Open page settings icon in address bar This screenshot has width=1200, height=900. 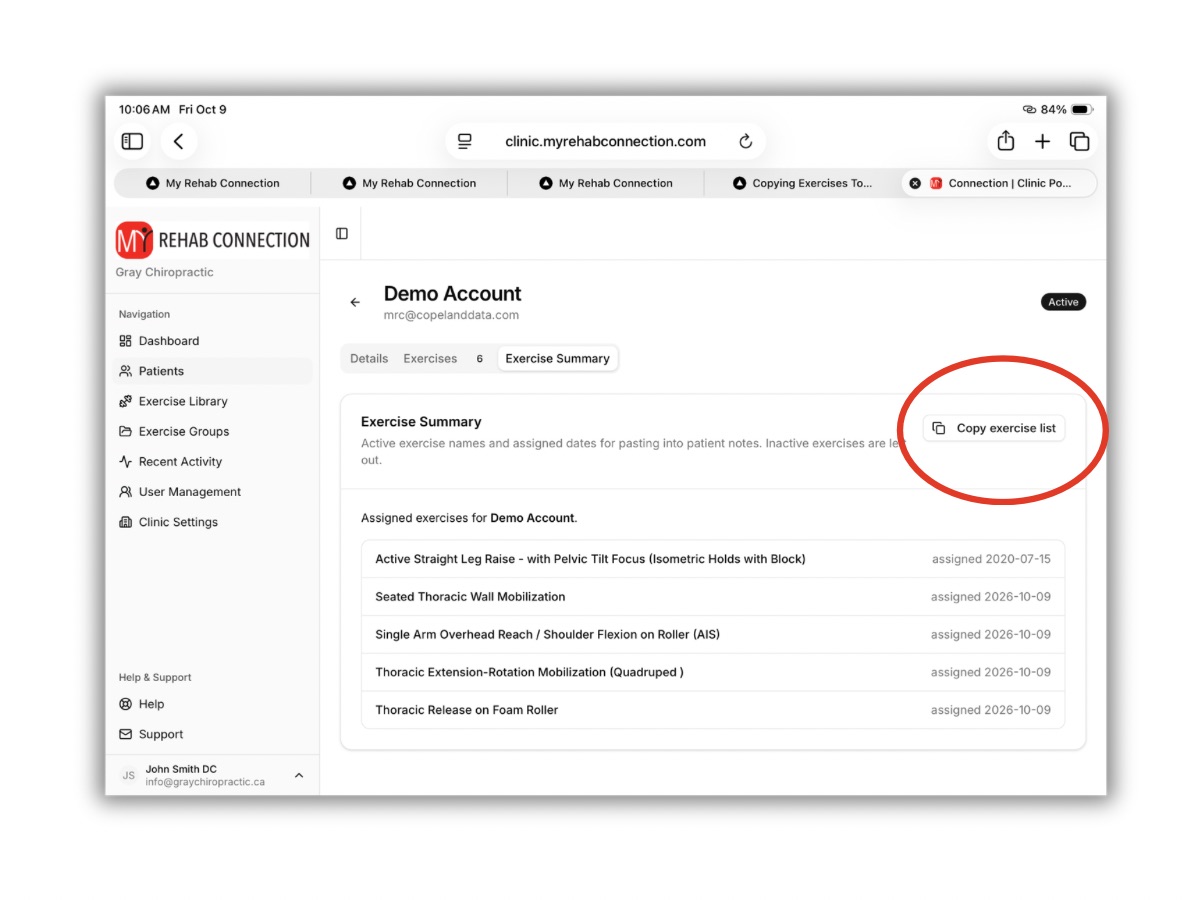[x=465, y=142]
